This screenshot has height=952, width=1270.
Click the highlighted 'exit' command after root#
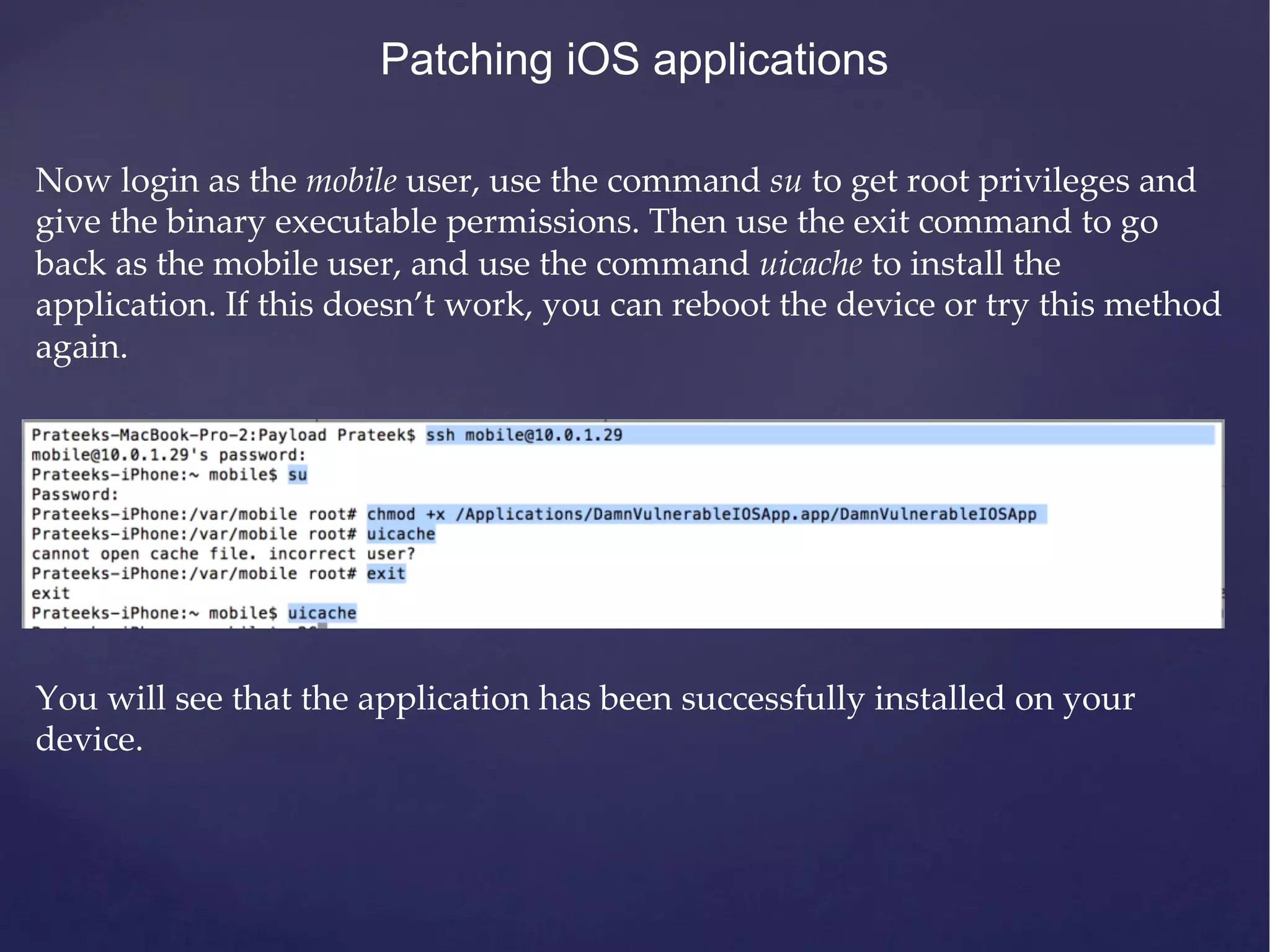(386, 573)
